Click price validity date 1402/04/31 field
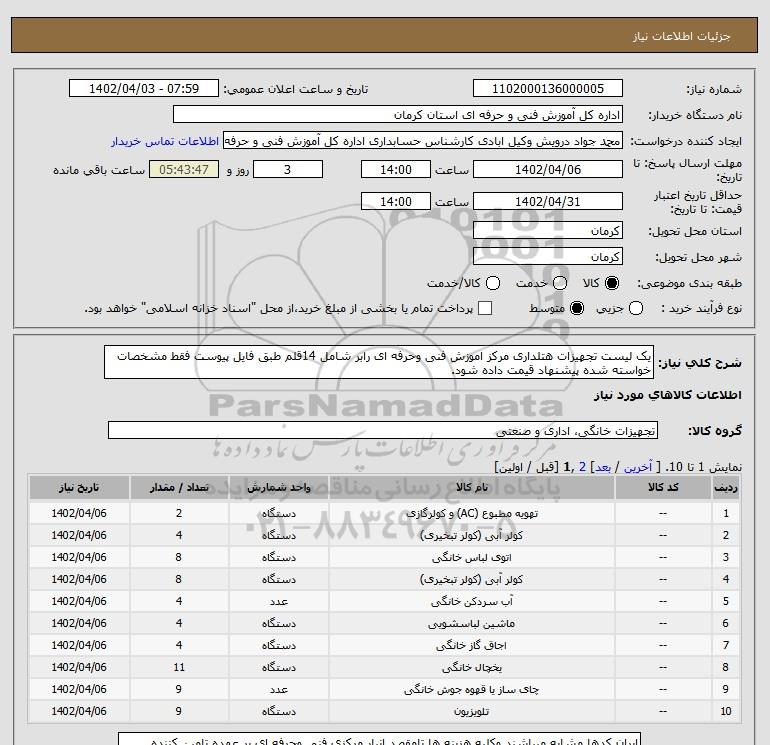The image size is (770, 745). [x=548, y=202]
